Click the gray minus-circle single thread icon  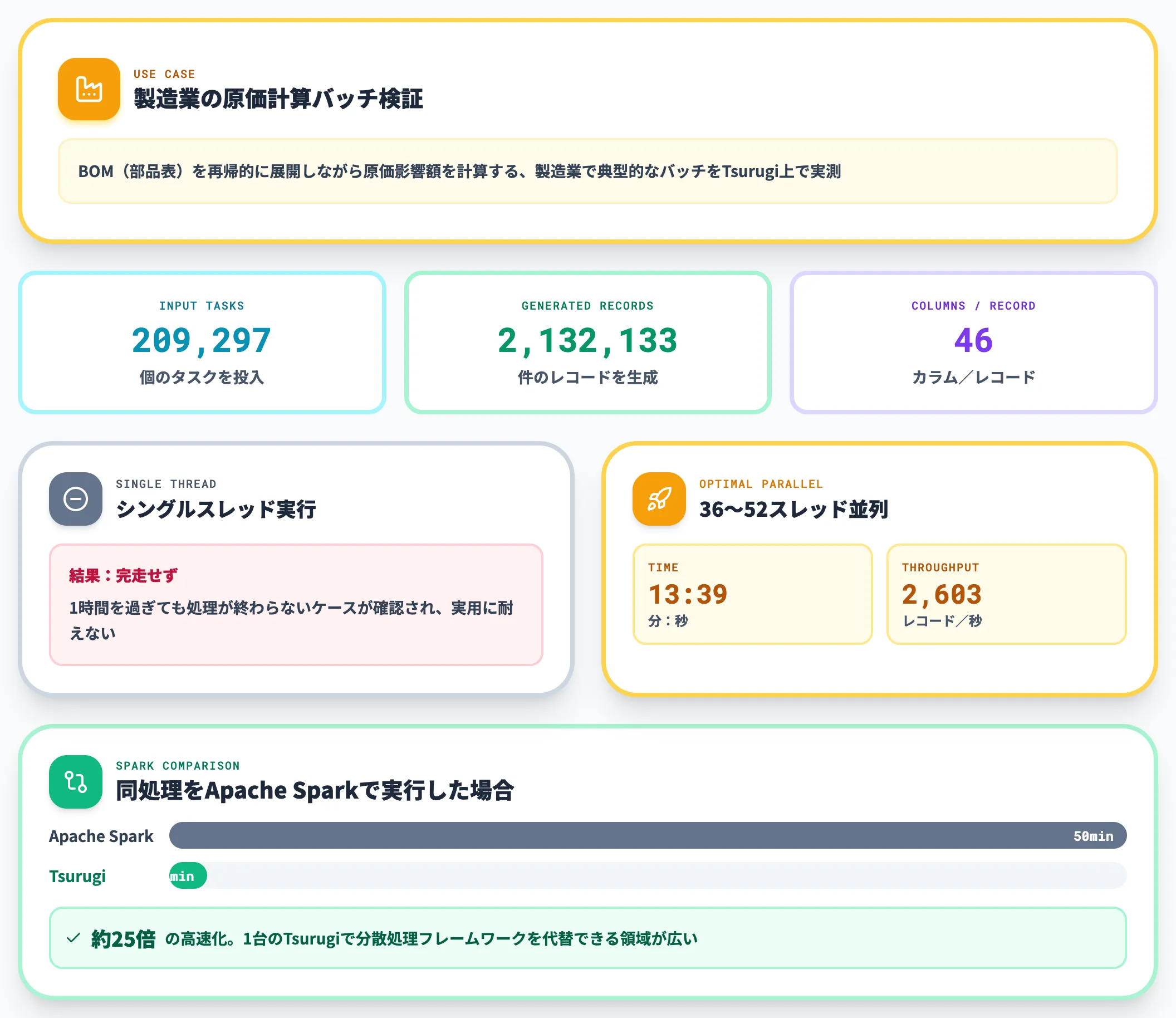[76, 499]
